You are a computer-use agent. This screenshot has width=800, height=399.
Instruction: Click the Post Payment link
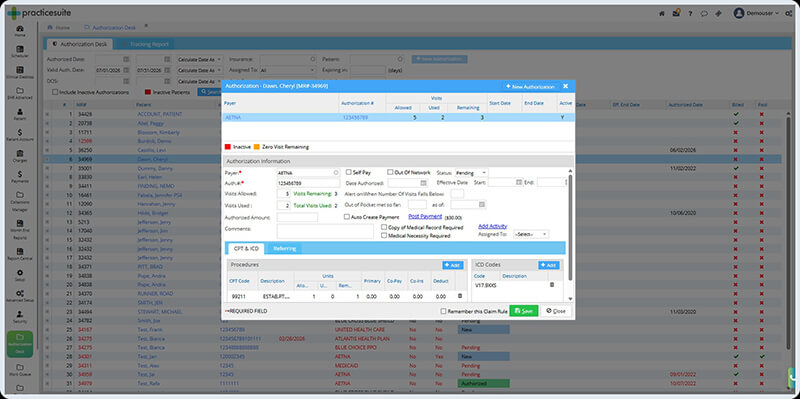[425, 216]
